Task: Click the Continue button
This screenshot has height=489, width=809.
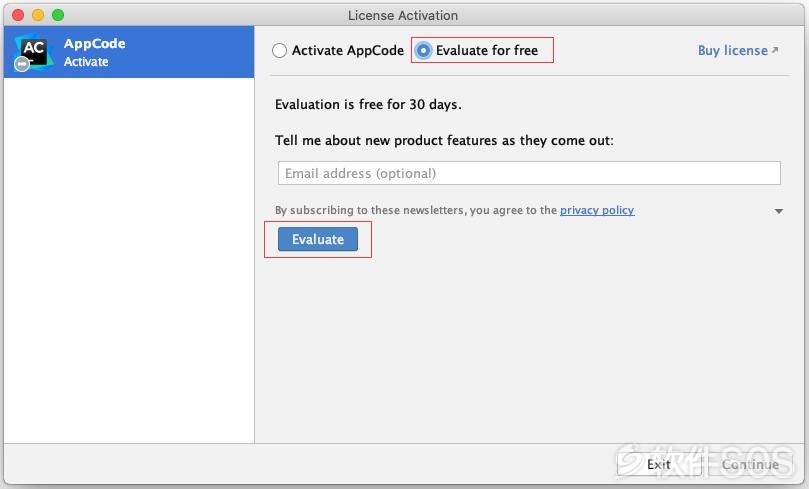Action: pos(750,464)
